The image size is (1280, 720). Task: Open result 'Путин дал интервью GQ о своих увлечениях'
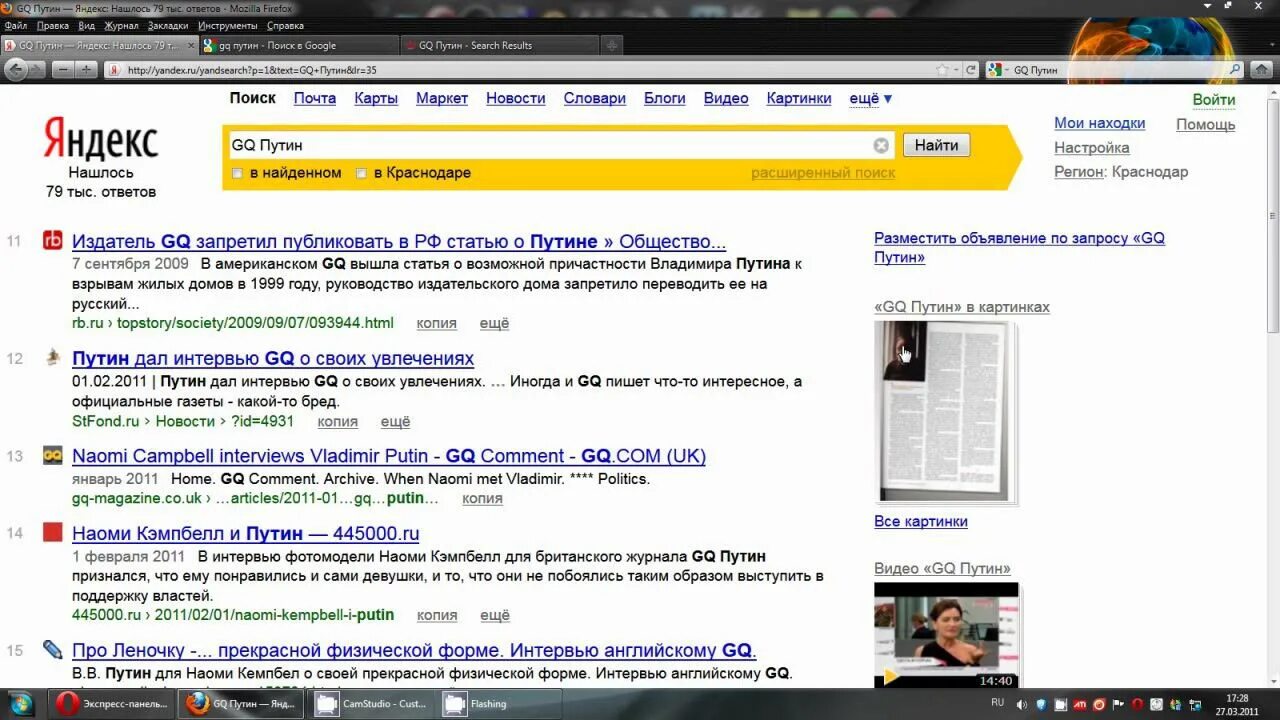273,358
